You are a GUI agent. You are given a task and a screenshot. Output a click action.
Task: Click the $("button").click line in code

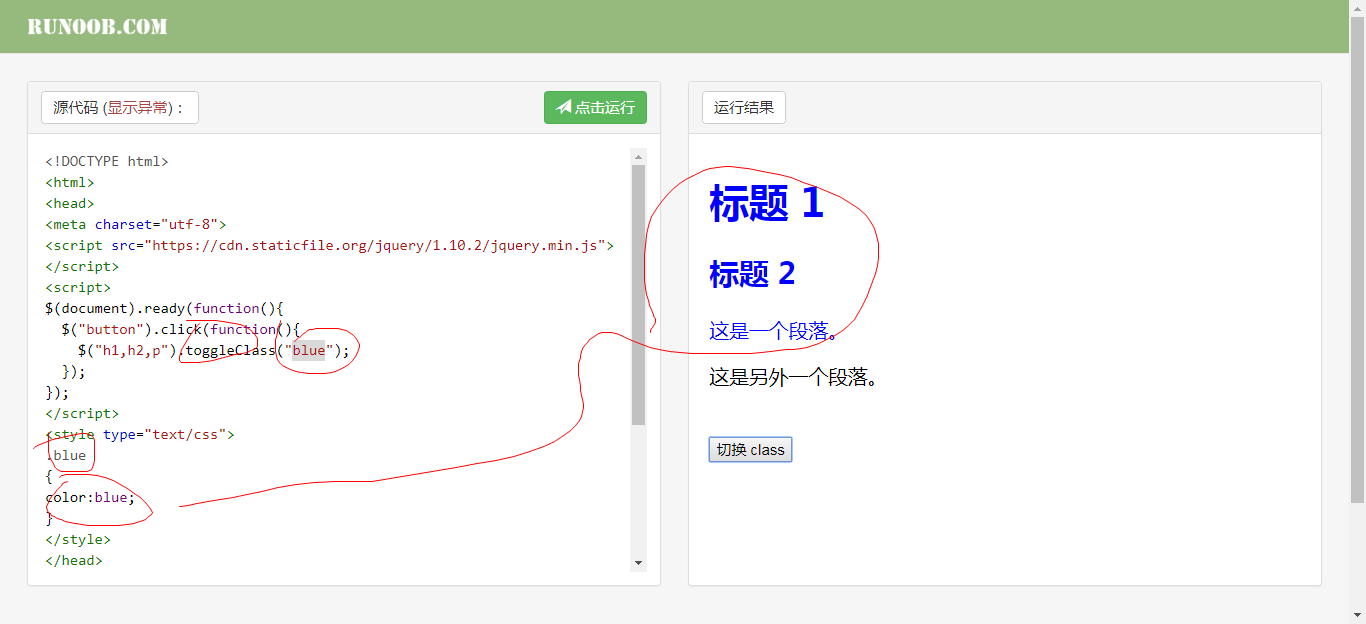(181, 329)
